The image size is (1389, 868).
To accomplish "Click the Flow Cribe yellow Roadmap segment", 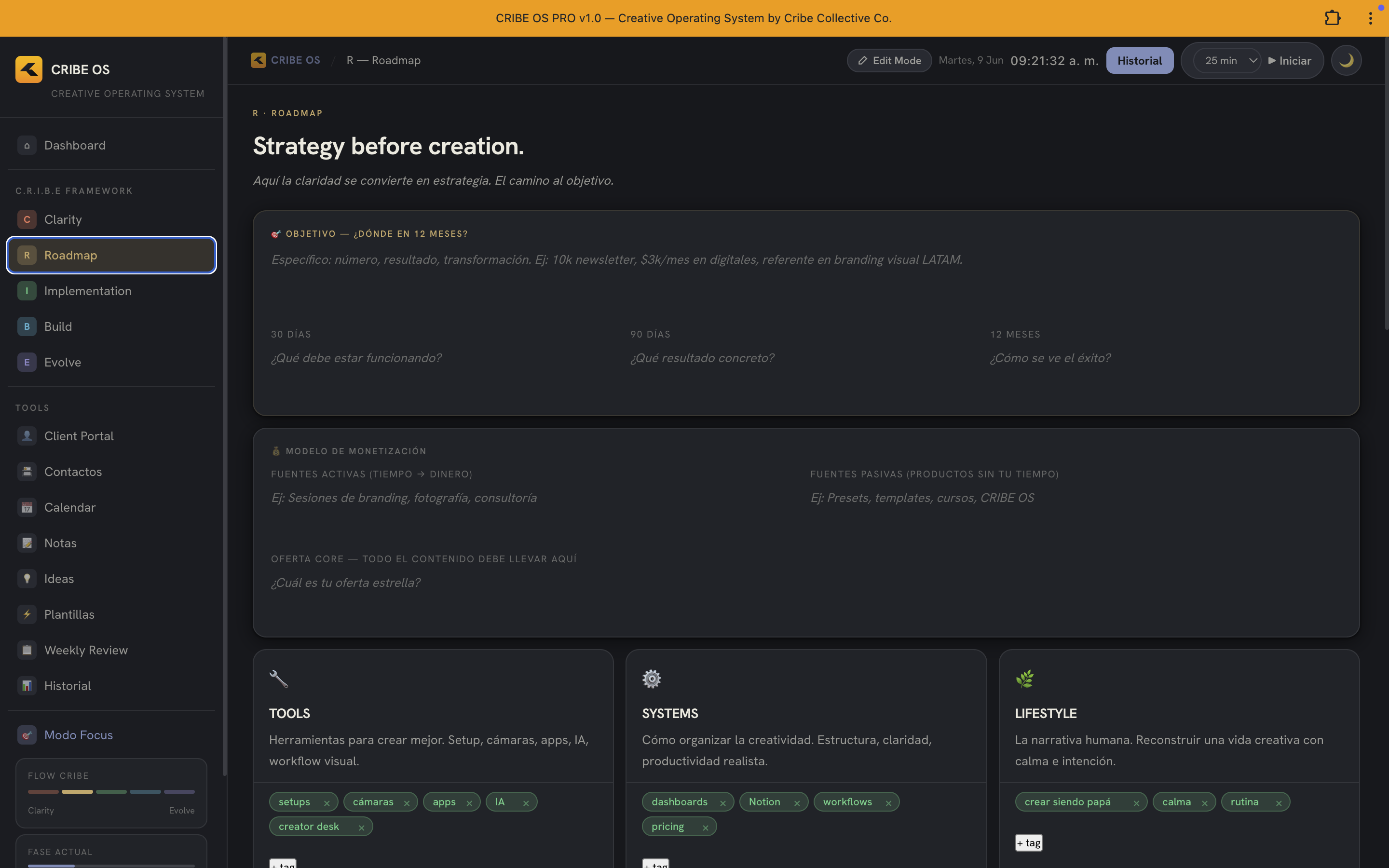I will pos(78,792).
